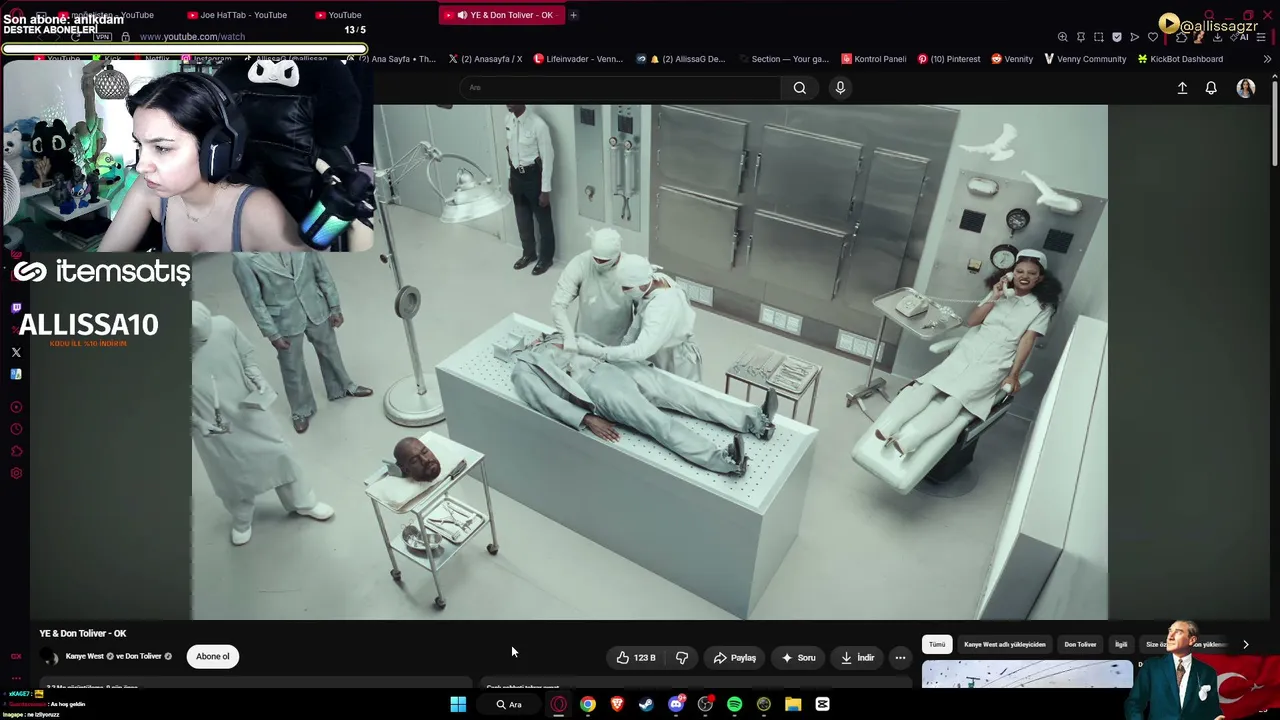Open Settings gear in the Opera sidebar
Image resolution: width=1280 pixels, height=720 pixels.
[16, 473]
